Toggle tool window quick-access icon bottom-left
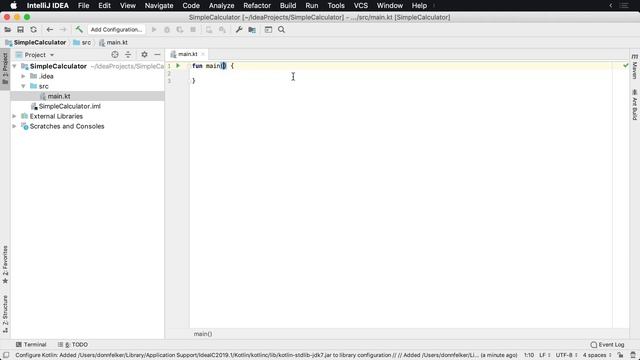This screenshot has width=640, height=360. coord(6,356)
